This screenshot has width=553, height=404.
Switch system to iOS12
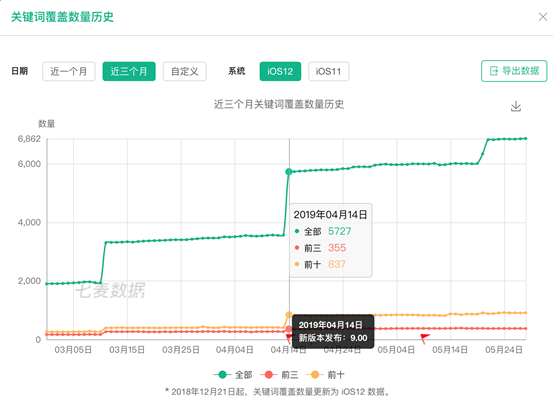pos(280,72)
